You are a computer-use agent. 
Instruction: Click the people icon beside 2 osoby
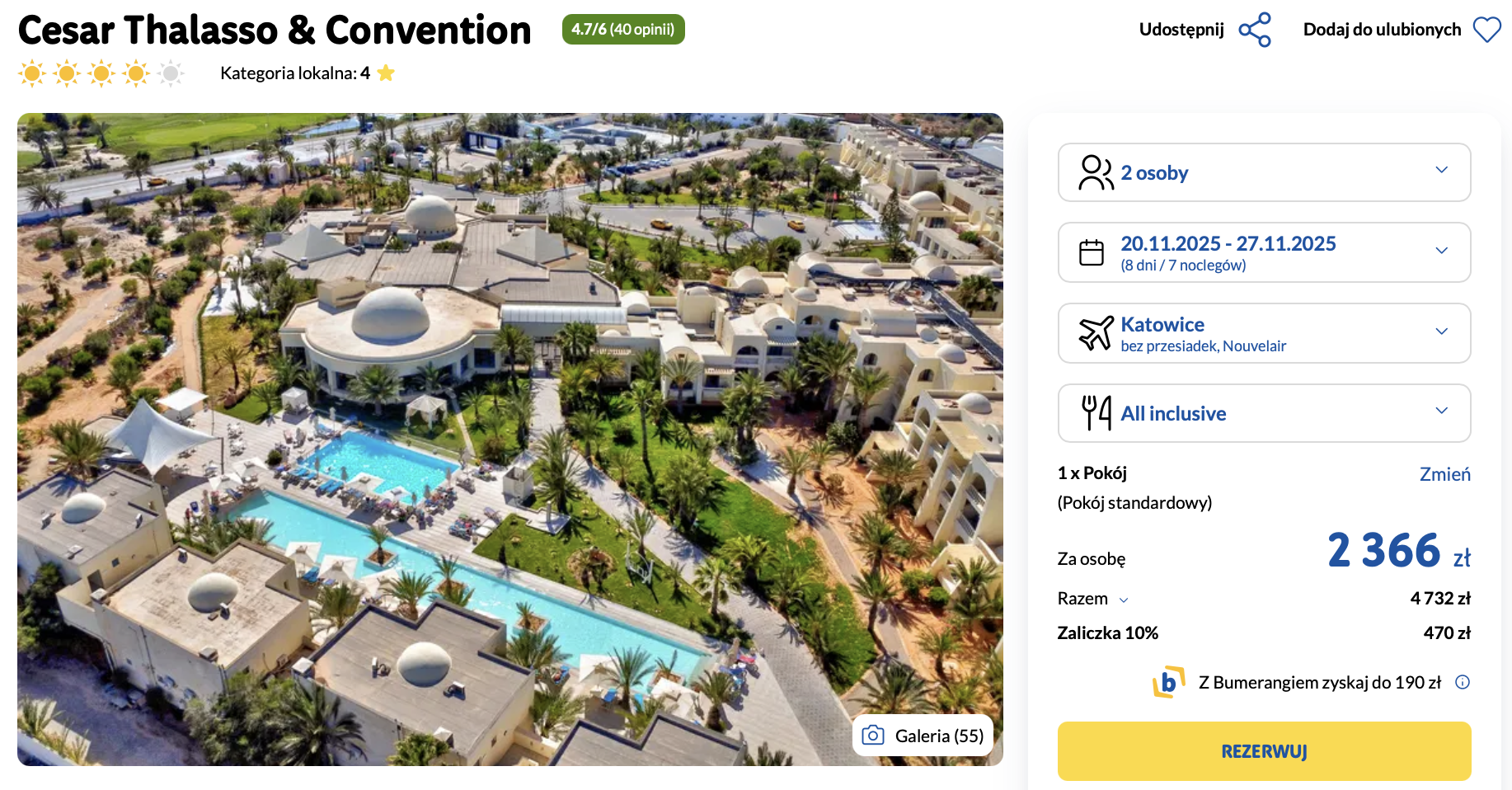(x=1096, y=172)
